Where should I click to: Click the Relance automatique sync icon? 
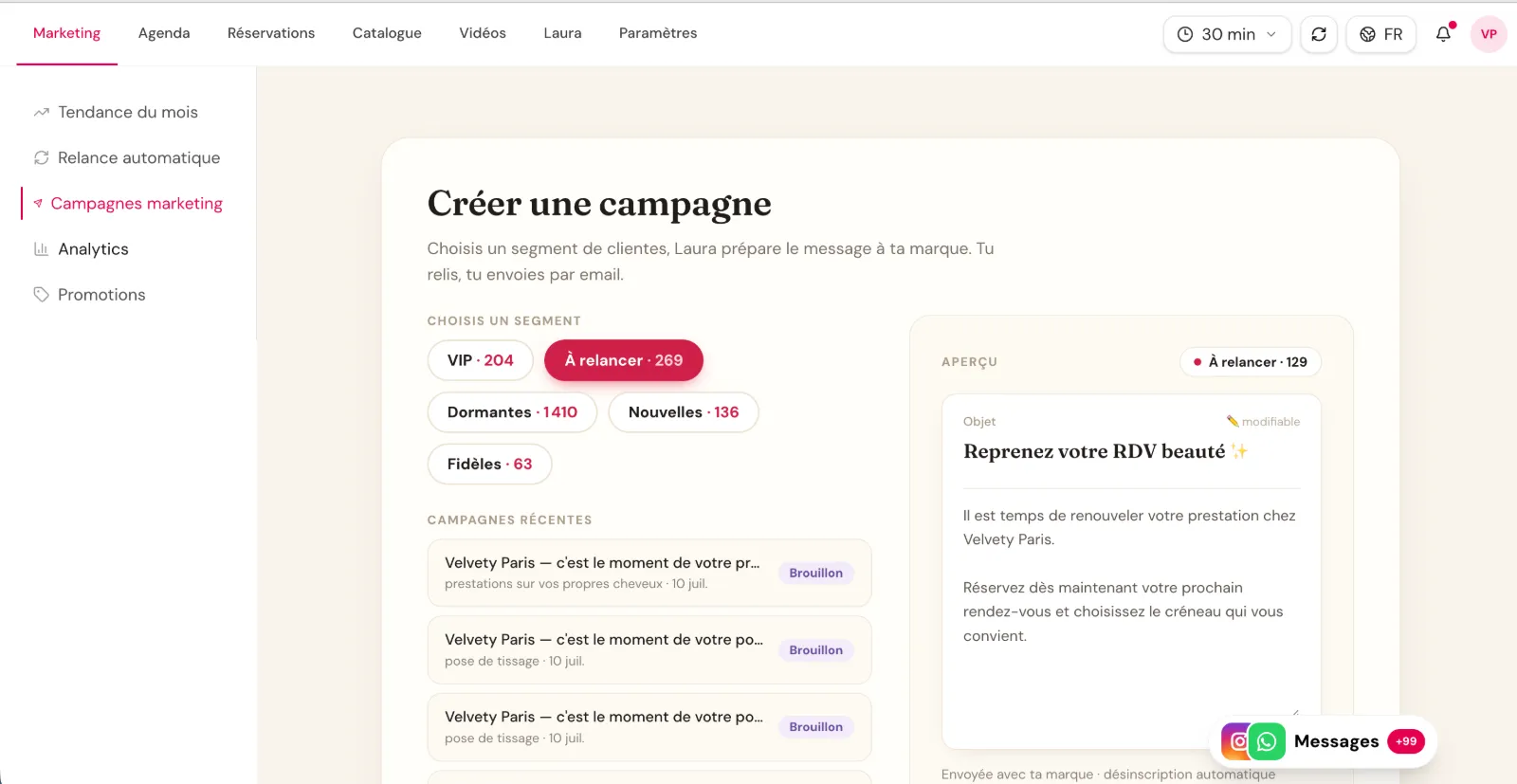41,157
